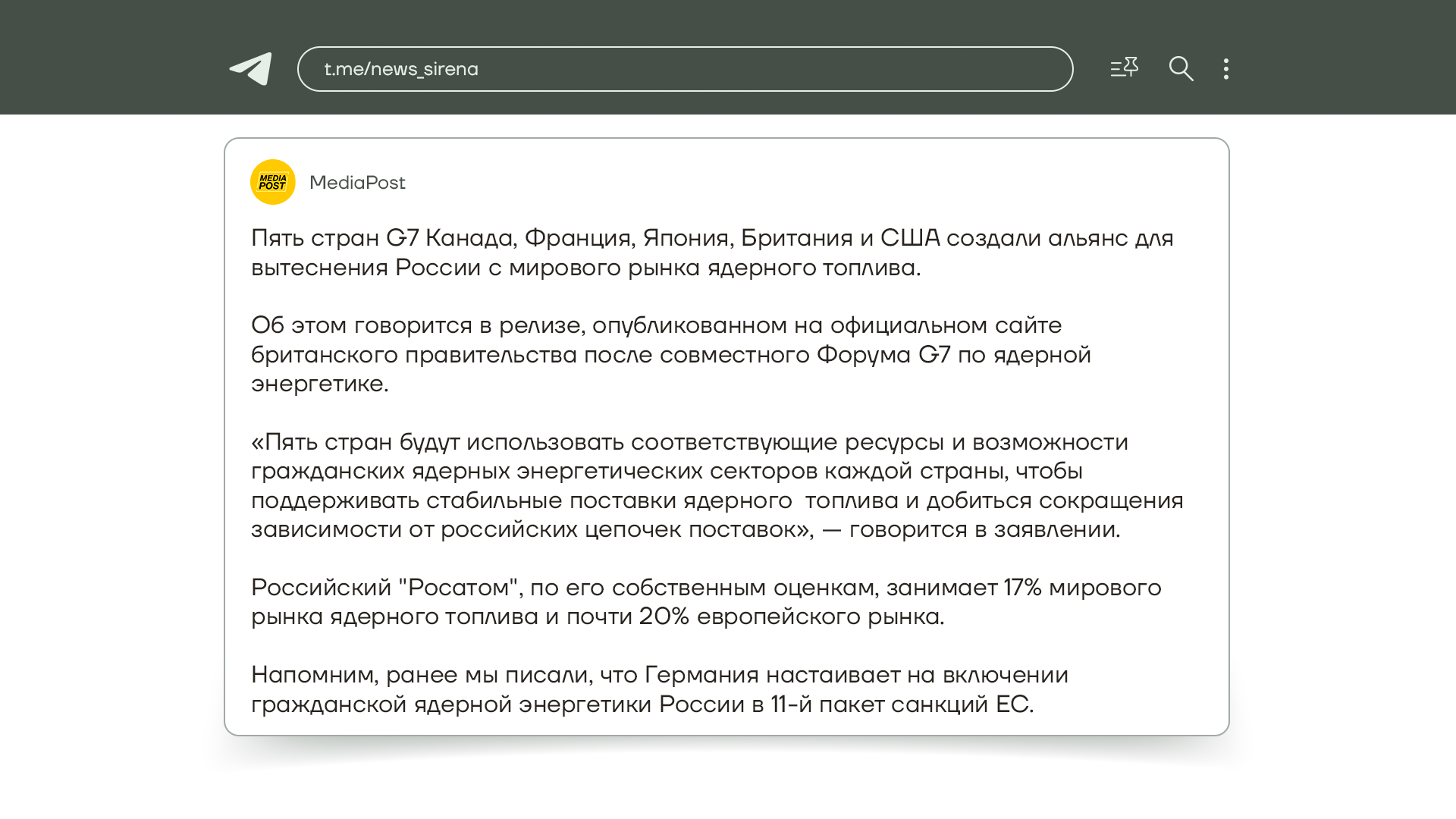Click "Форума G7" in the second paragraph
Viewport: 1456px width, 819px height.
pos(883,355)
